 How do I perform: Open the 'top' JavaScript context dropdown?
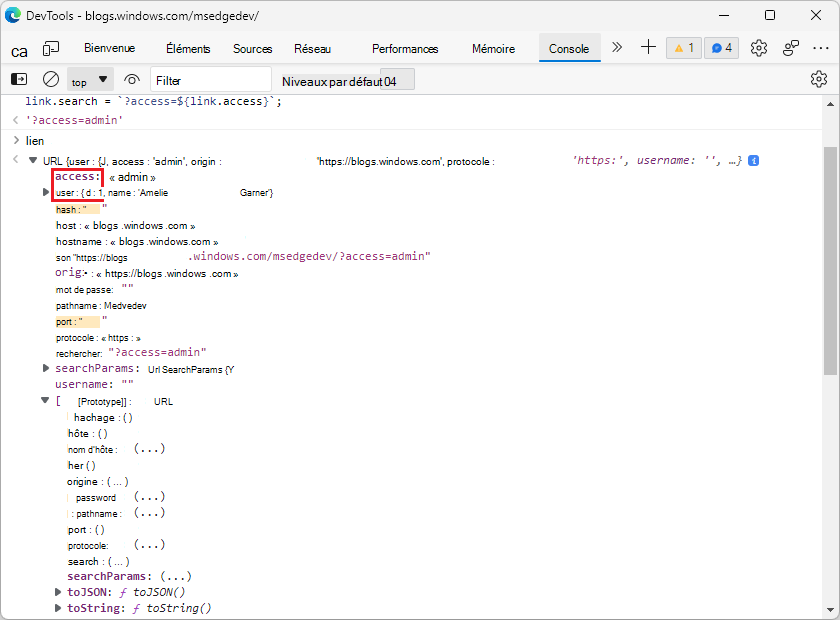coord(90,80)
